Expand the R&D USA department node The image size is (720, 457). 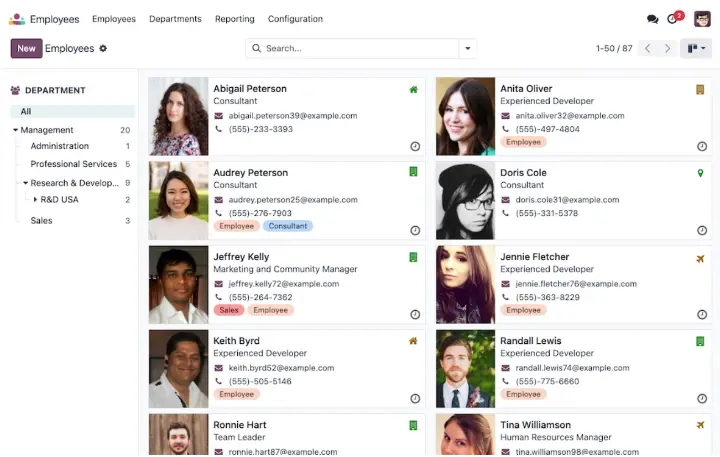click(35, 200)
